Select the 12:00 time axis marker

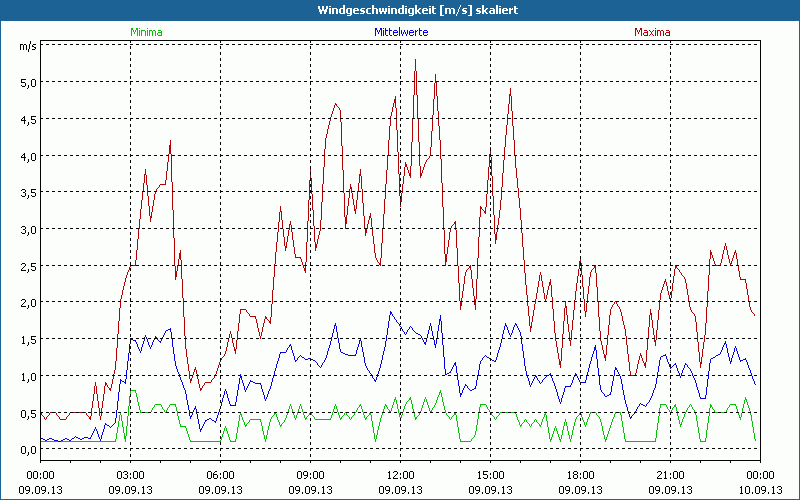[400, 475]
